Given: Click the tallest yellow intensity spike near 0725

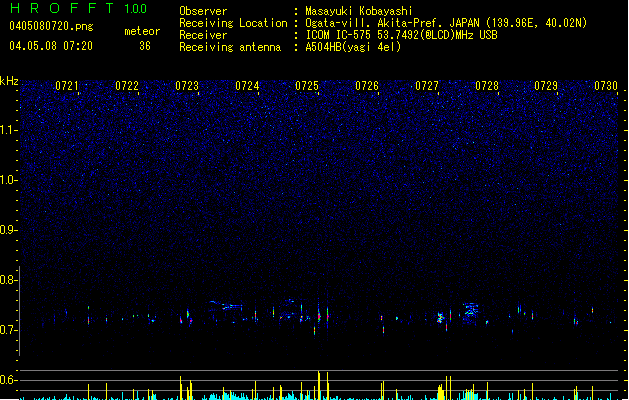Looking at the screenshot, I should click(319, 385).
